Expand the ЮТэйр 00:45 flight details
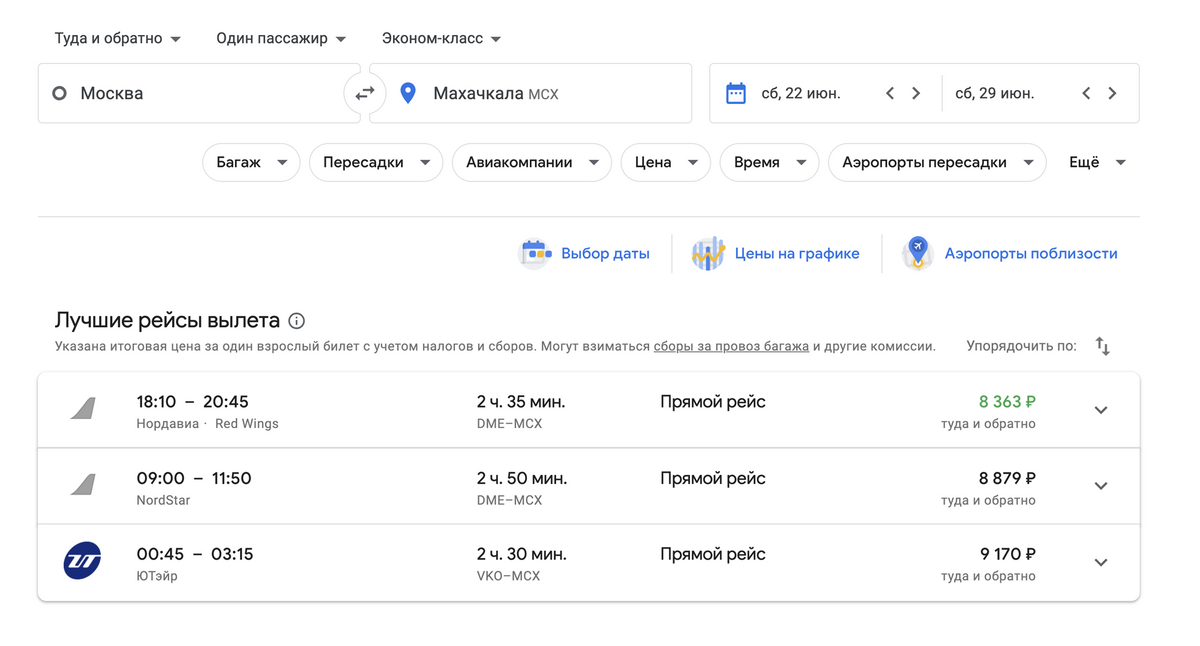Viewport: 1200px width, 646px height. pyautogui.click(x=1100, y=562)
